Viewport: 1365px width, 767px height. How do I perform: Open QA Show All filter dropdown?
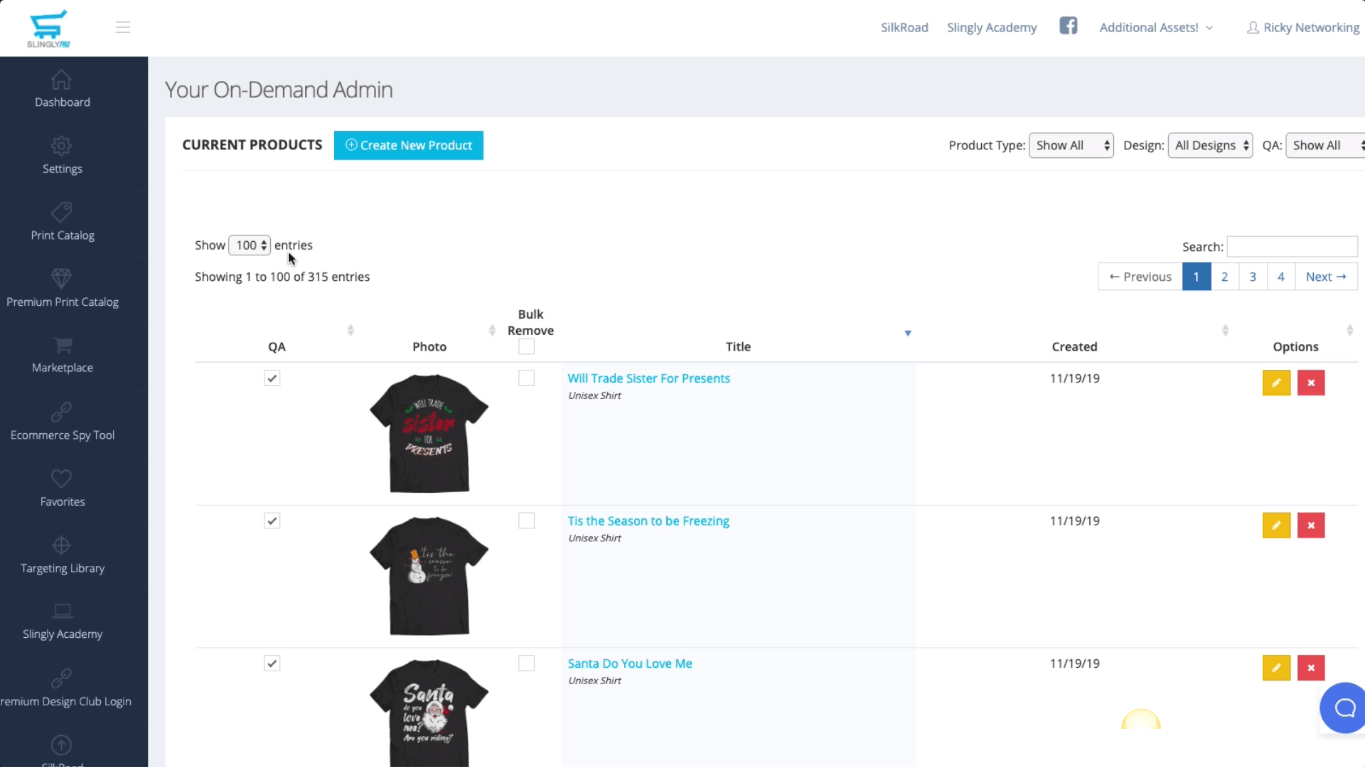pyautogui.click(x=1326, y=146)
